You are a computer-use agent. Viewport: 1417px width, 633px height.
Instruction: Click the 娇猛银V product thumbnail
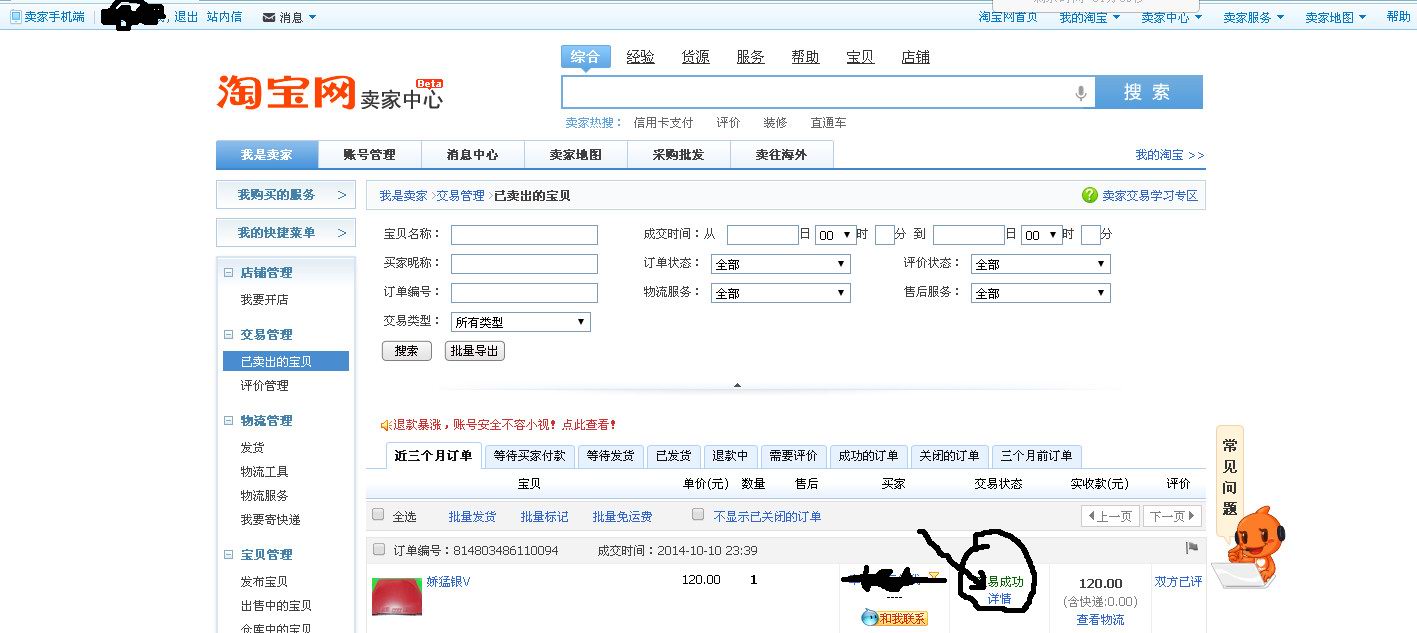point(396,597)
